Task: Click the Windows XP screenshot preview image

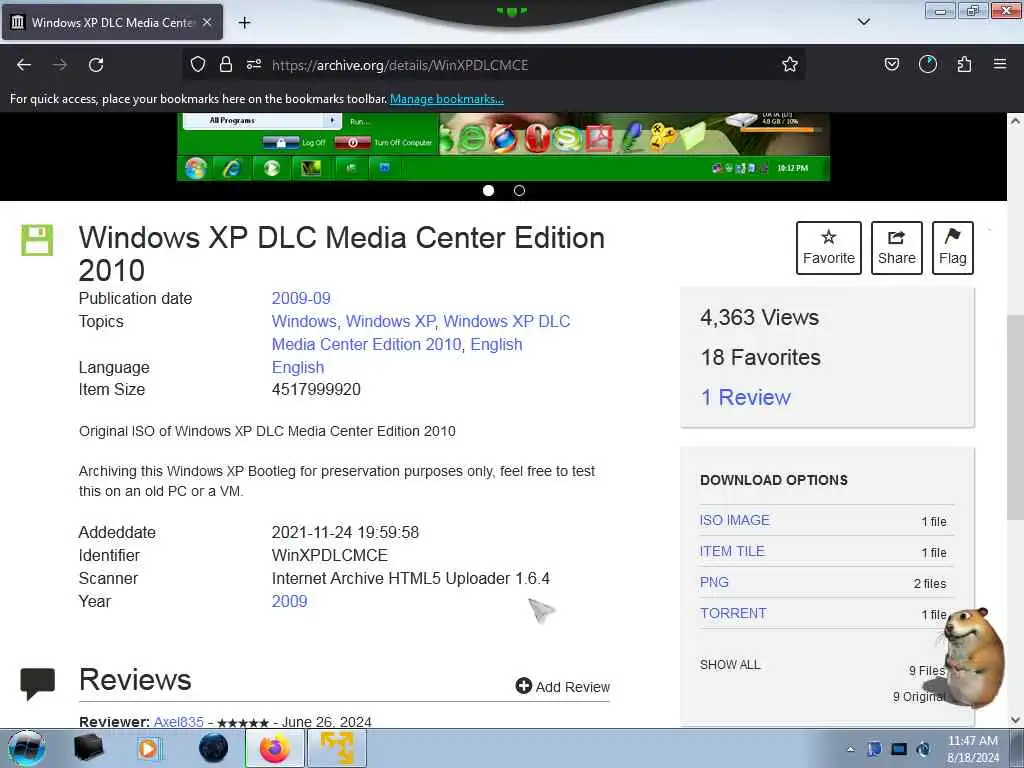Action: [503, 147]
